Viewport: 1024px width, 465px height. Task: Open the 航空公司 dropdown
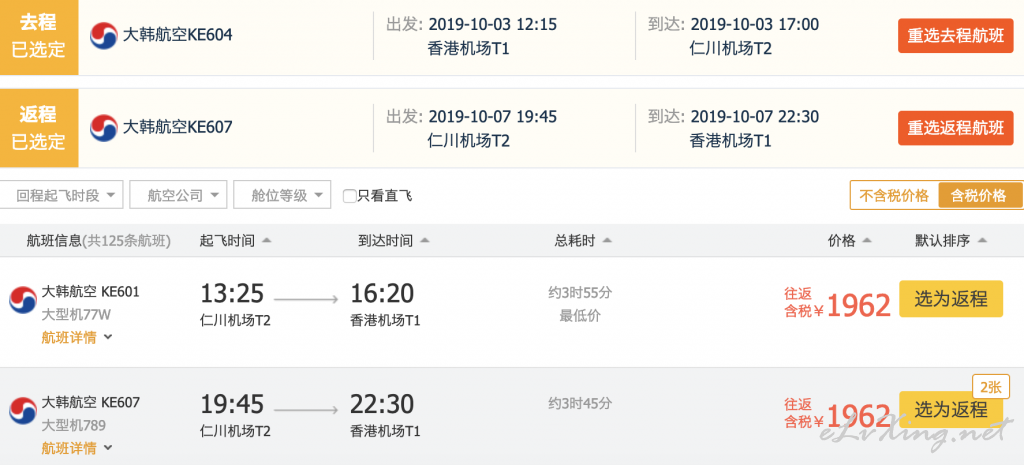[178, 195]
